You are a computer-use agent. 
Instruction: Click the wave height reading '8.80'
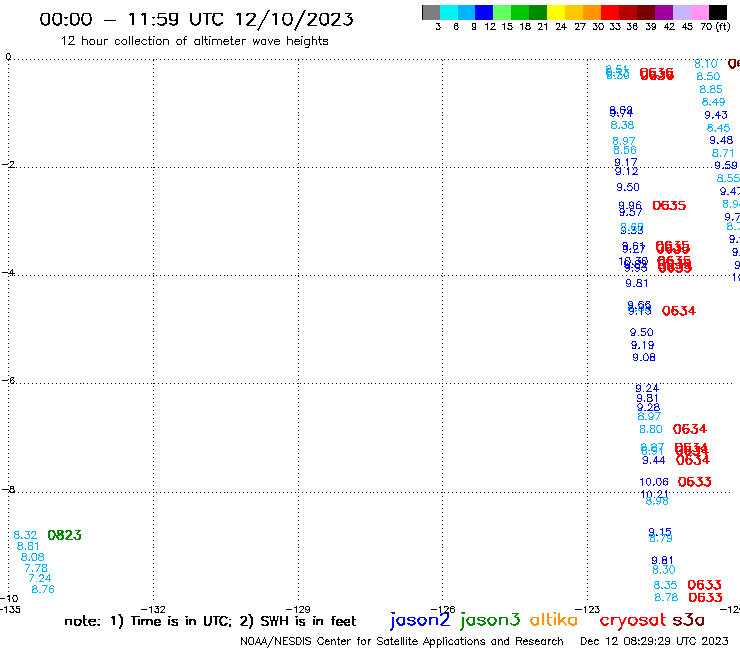pyautogui.click(x=651, y=430)
